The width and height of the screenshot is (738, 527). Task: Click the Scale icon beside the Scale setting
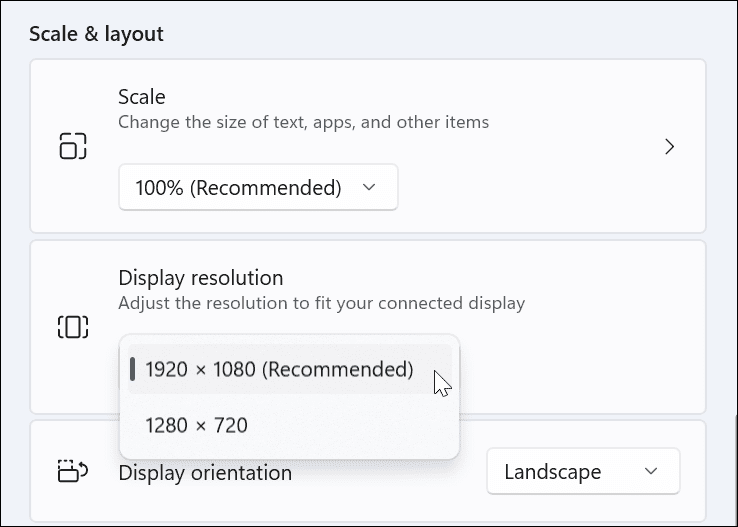73,146
